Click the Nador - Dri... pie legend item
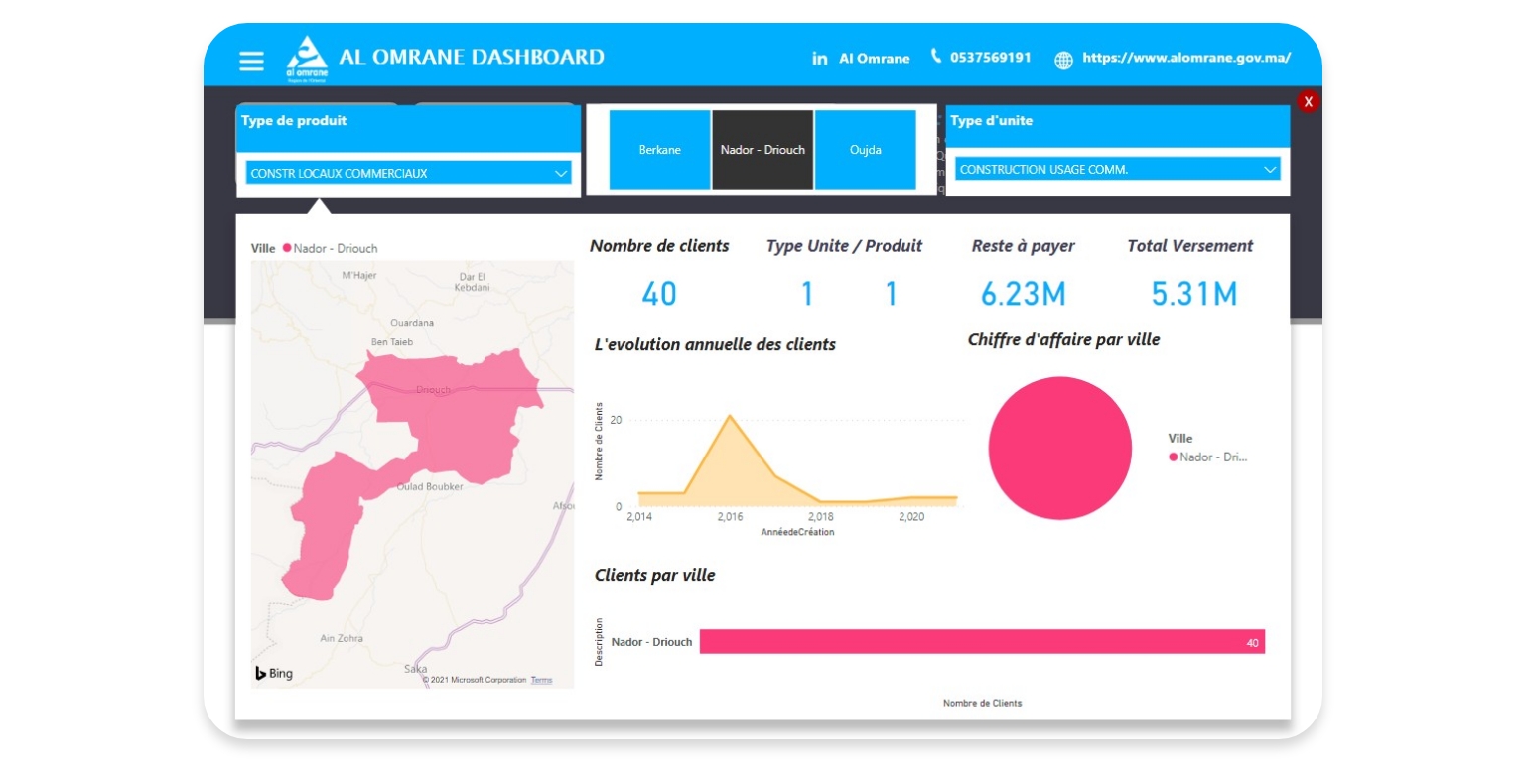 coord(1208,457)
